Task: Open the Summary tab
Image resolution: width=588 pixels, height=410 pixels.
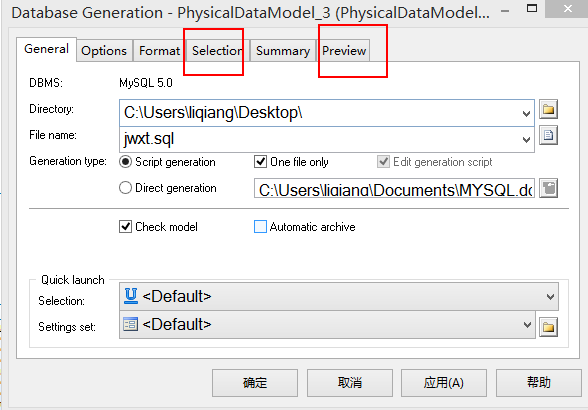Action: pyautogui.click(x=283, y=51)
